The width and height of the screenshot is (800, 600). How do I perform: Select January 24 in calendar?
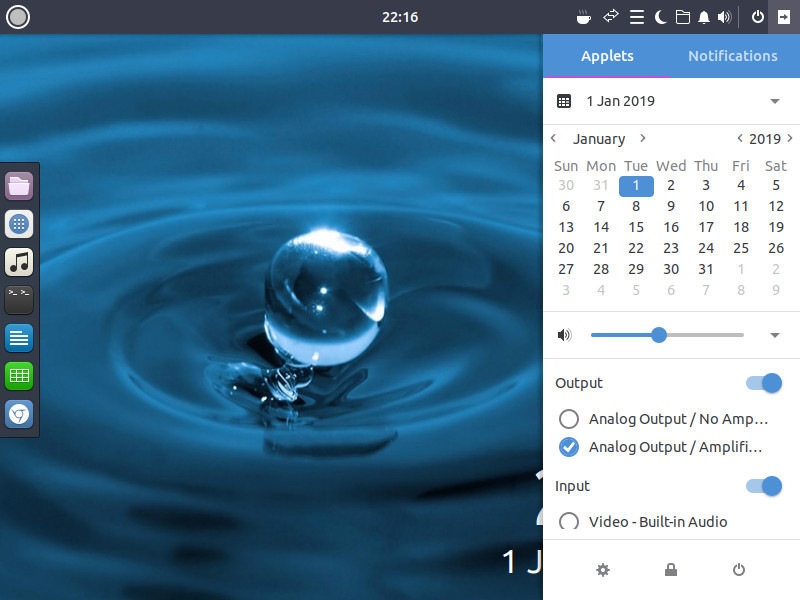(706, 248)
